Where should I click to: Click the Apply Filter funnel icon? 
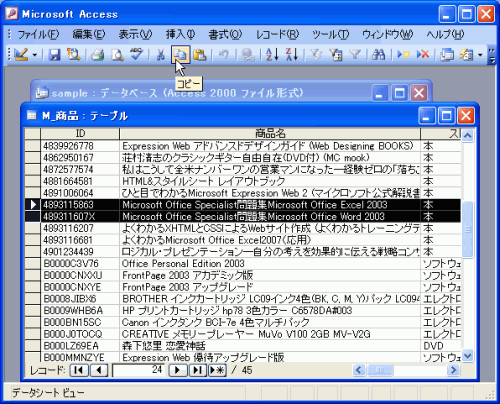(355, 54)
